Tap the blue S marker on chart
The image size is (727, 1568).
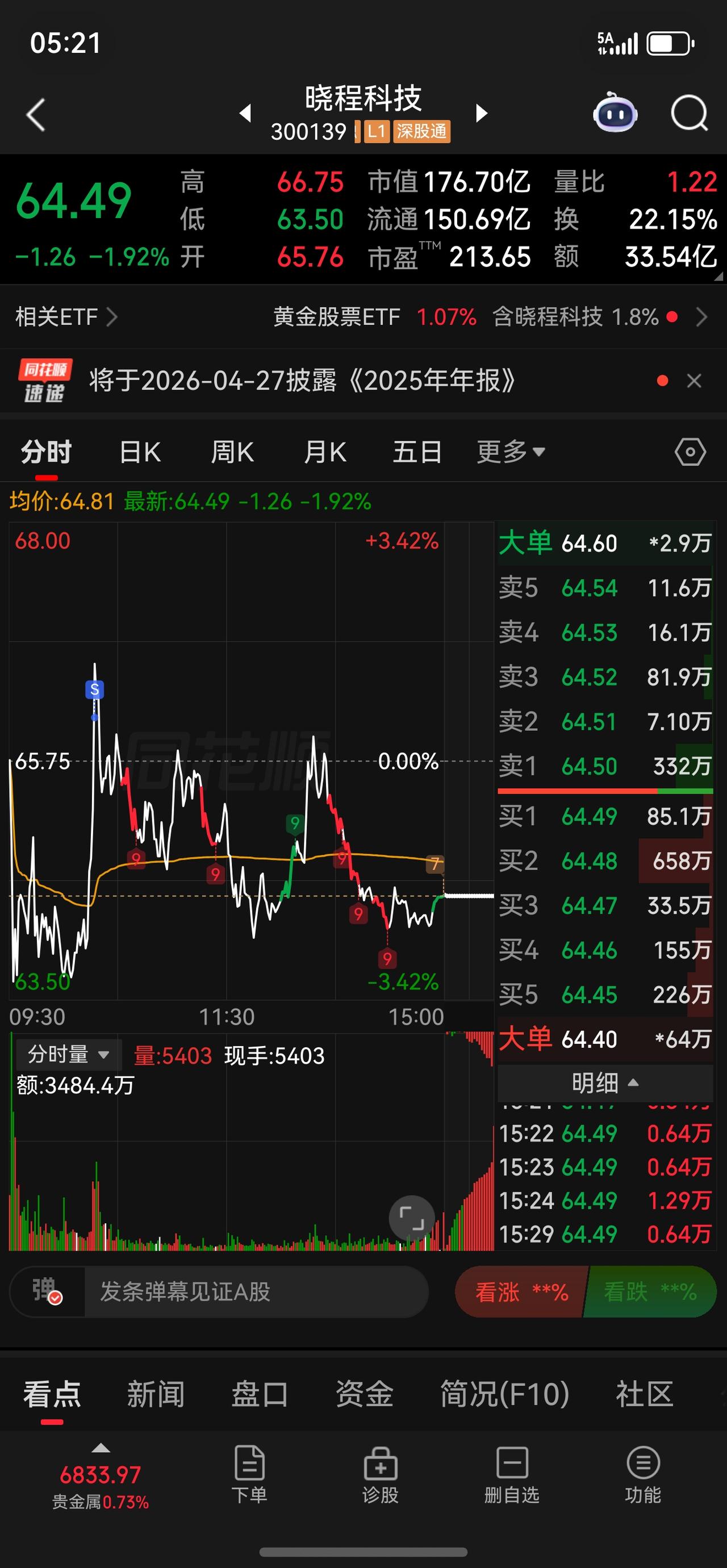click(x=94, y=689)
